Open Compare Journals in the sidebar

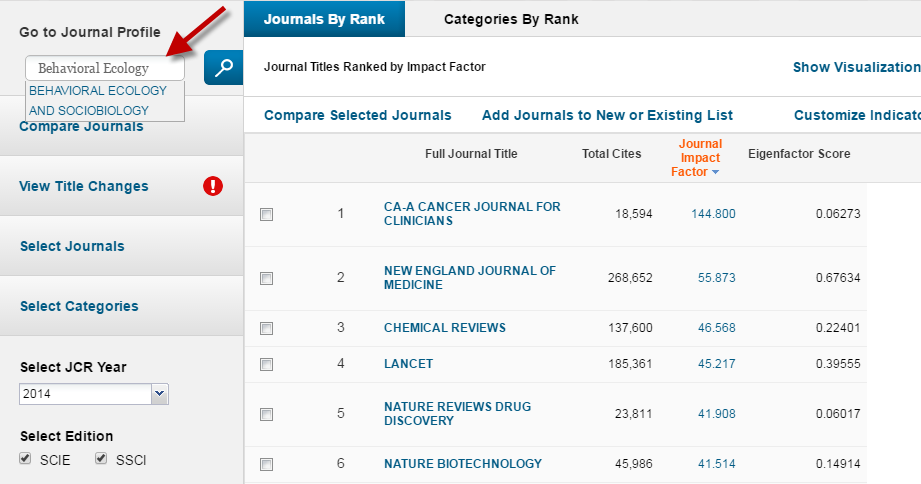click(81, 127)
